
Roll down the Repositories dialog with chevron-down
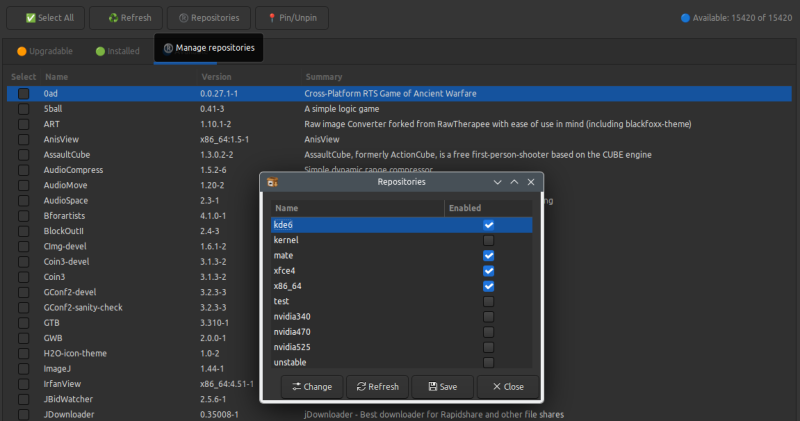tap(497, 182)
